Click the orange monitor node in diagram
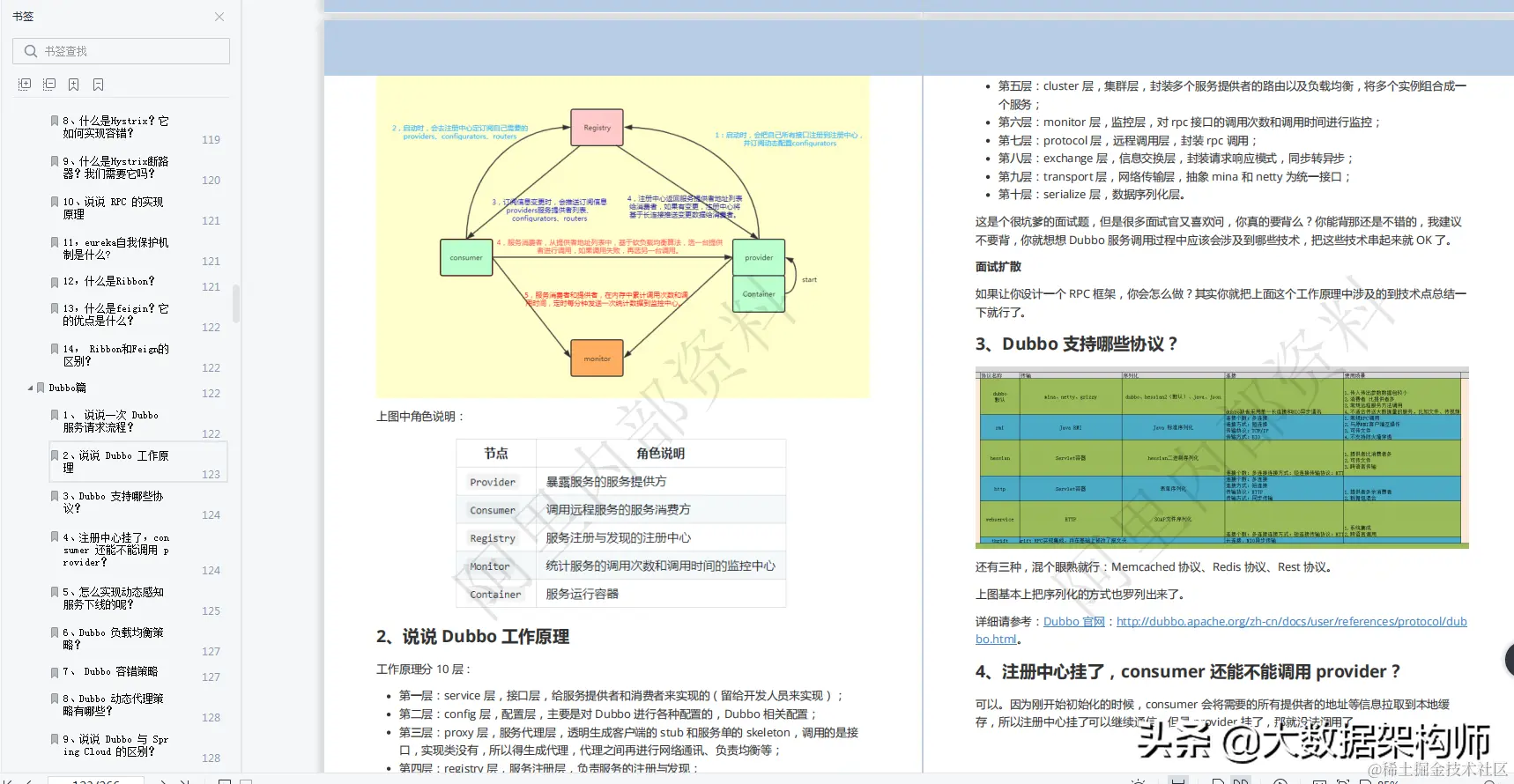The width and height of the screenshot is (1514, 784). coord(597,359)
